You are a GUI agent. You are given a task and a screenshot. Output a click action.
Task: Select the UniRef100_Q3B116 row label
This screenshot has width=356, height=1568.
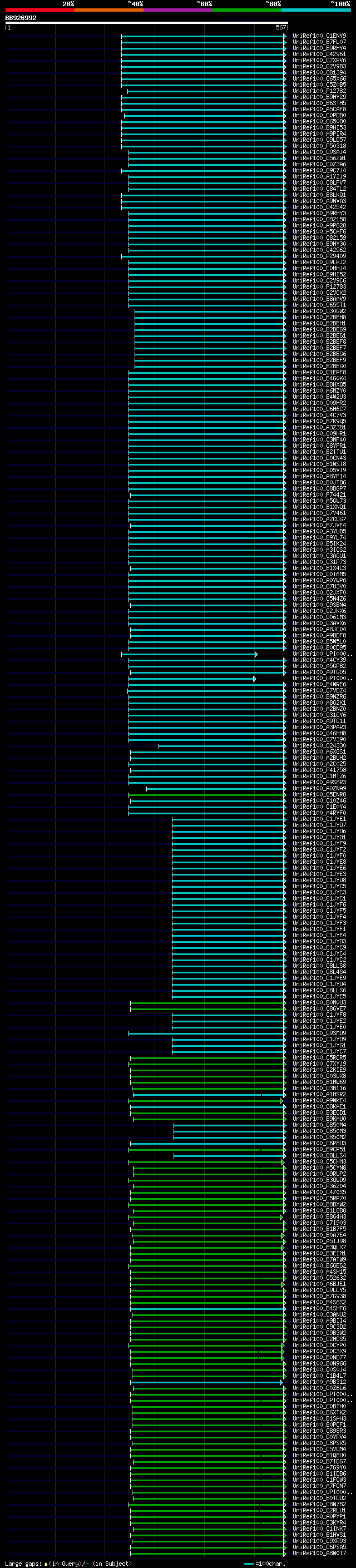pos(319,1089)
